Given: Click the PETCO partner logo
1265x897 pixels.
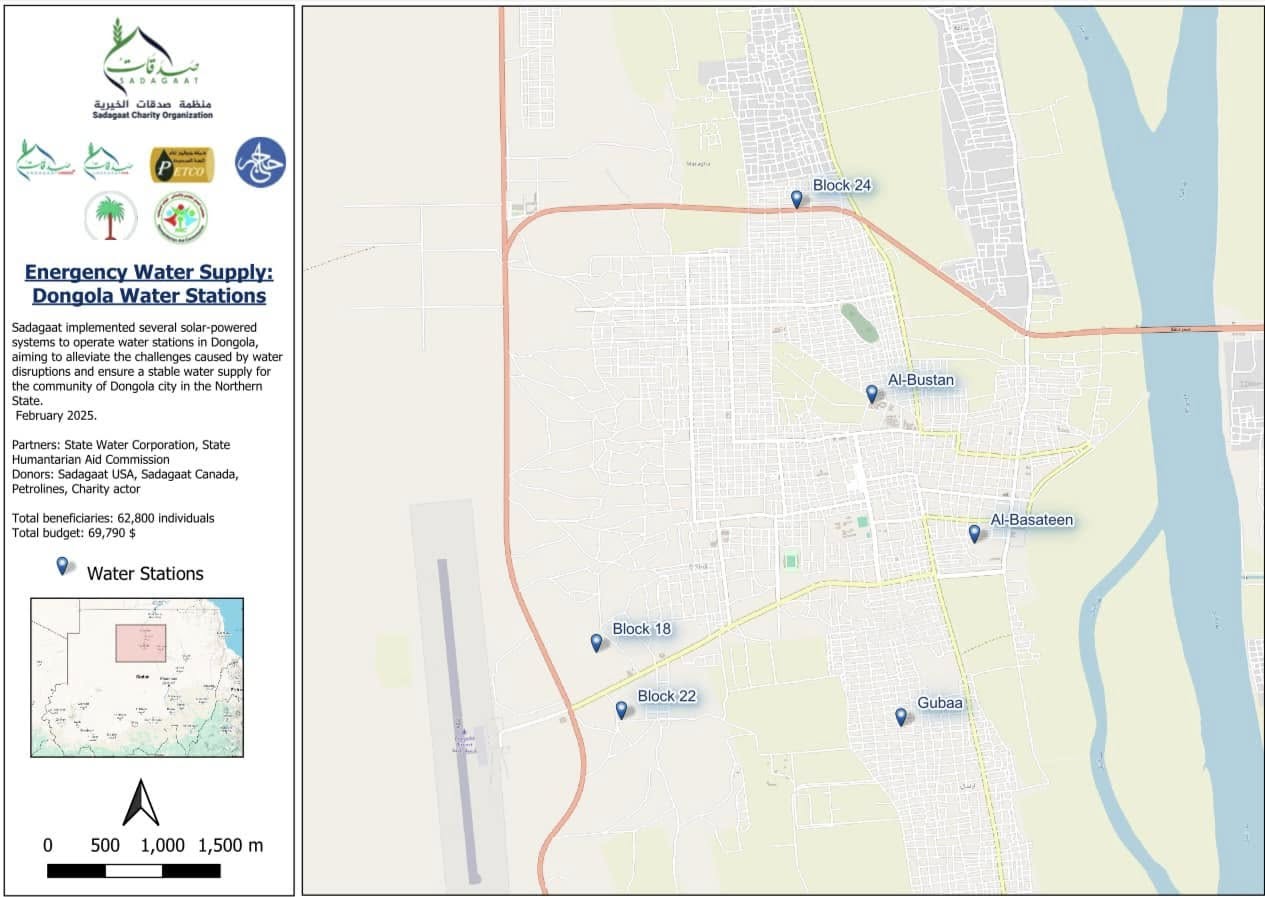Looking at the screenshot, I should pyautogui.click(x=182, y=165).
